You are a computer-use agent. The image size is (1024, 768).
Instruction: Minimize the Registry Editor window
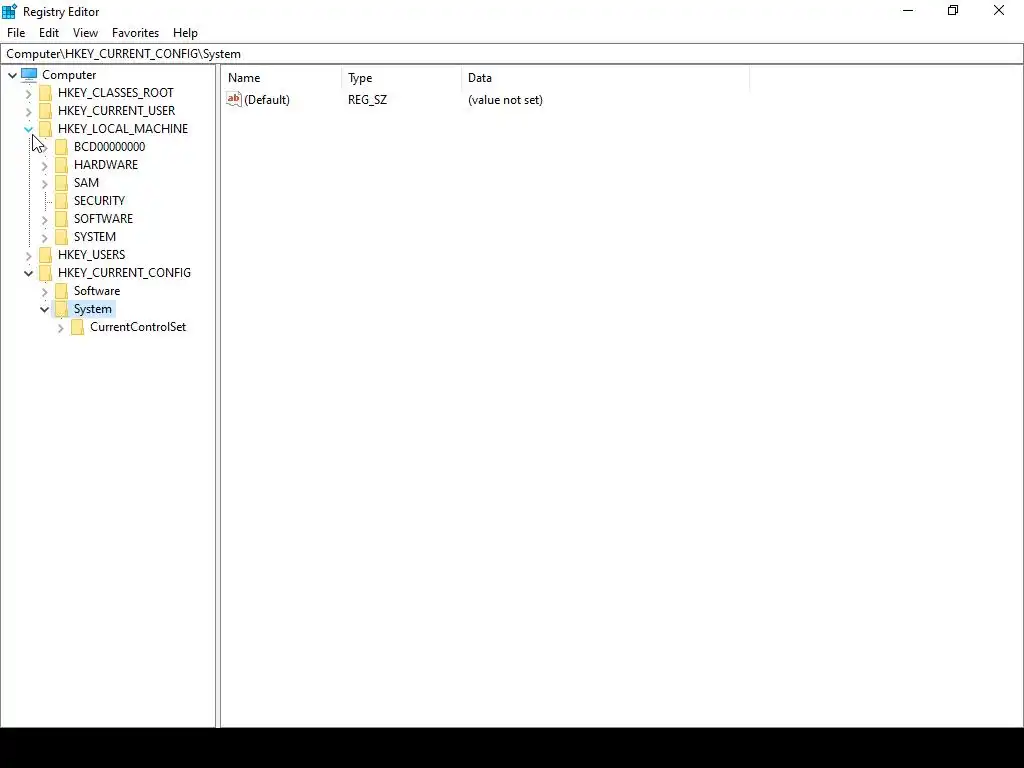[x=908, y=10]
